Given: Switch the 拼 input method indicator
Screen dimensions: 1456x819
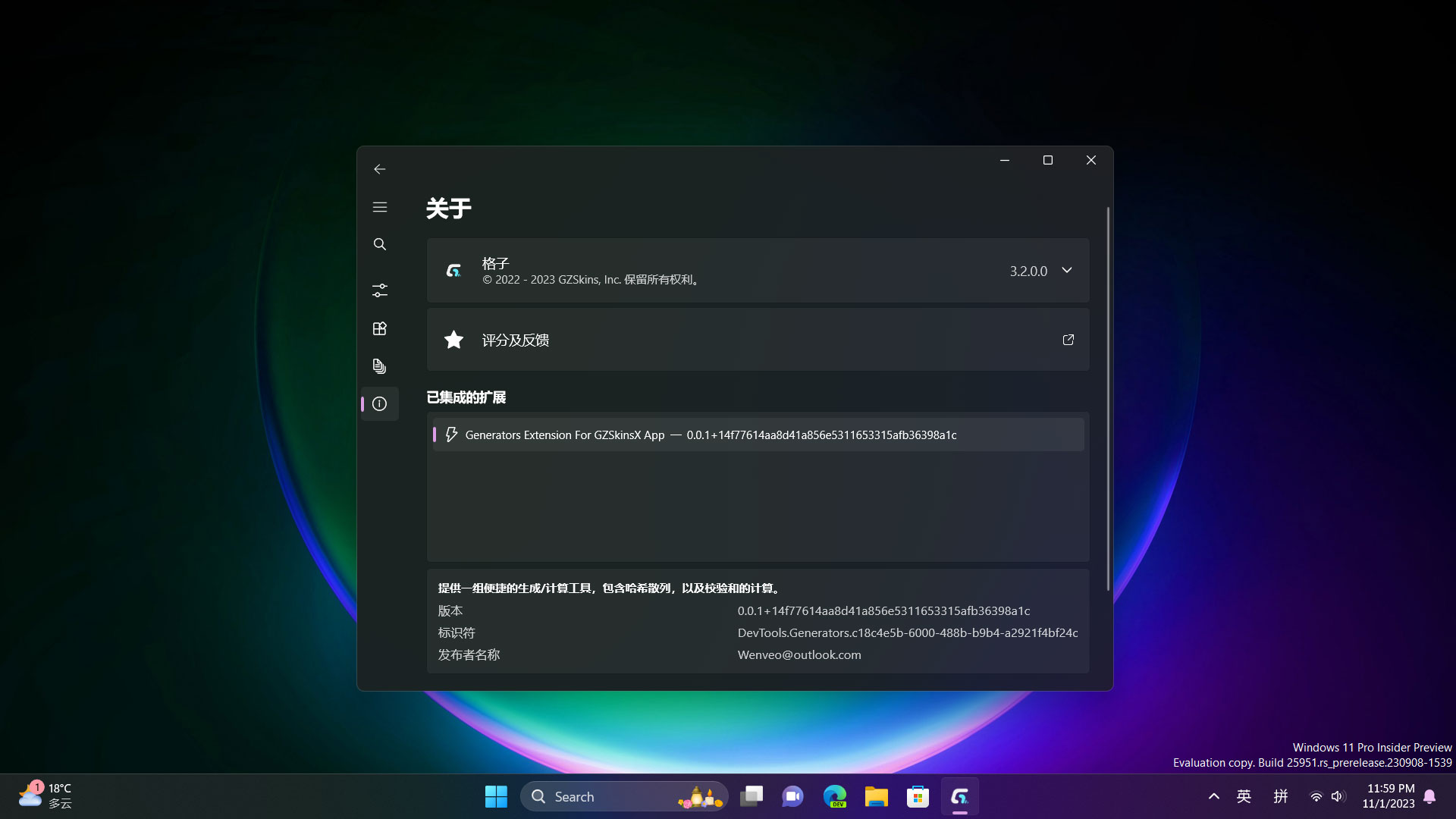Looking at the screenshot, I should click(1280, 796).
